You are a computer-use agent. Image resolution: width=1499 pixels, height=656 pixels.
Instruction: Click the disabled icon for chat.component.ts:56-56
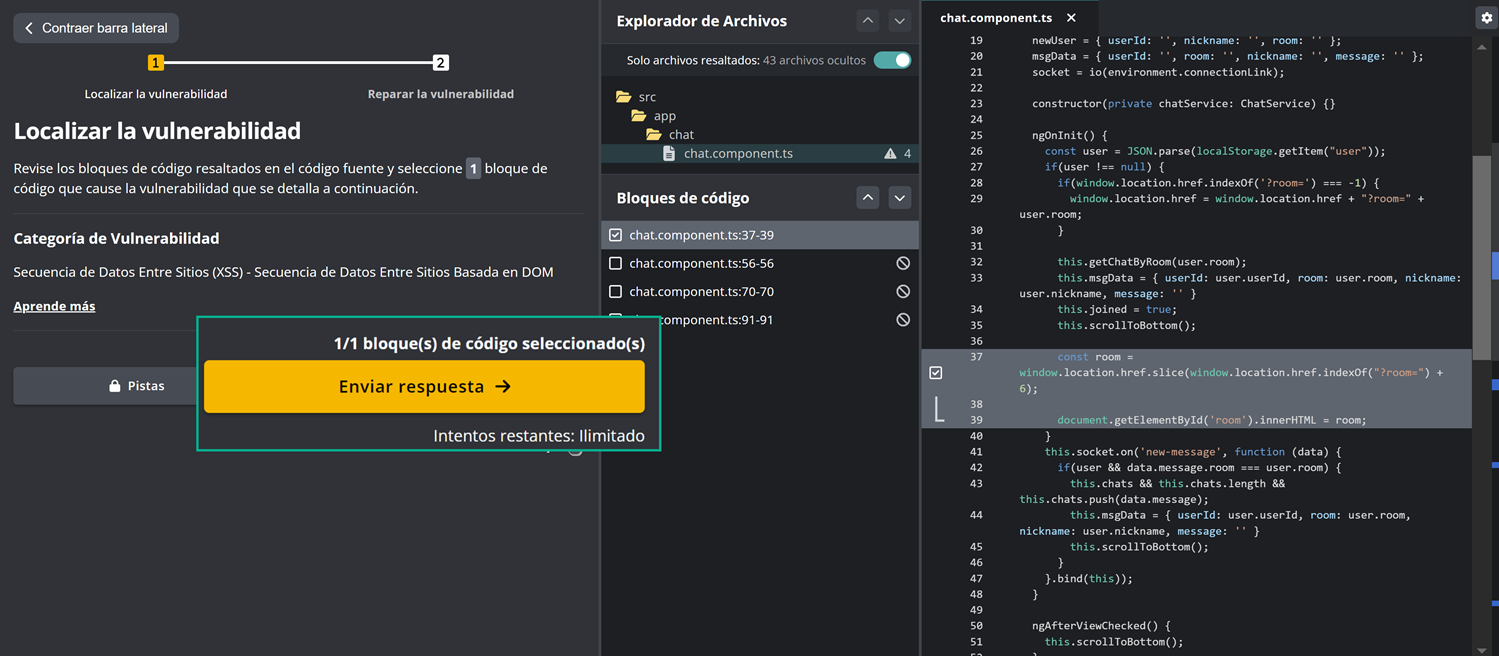tap(902, 263)
